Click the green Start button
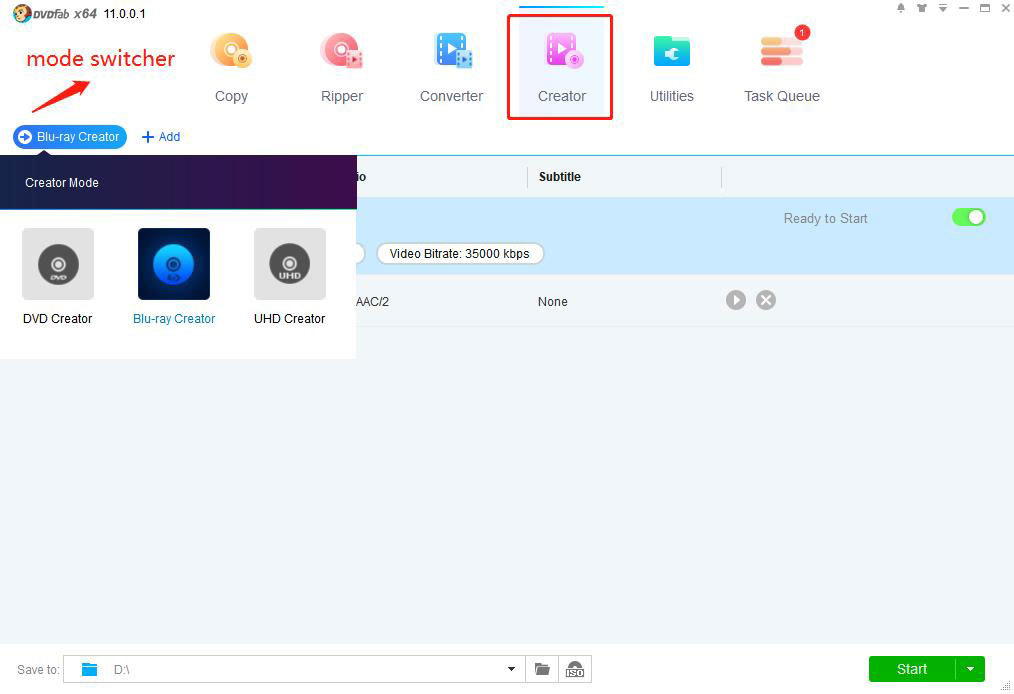The height and width of the screenshot is (694, 1014). (x=912, y=669)
